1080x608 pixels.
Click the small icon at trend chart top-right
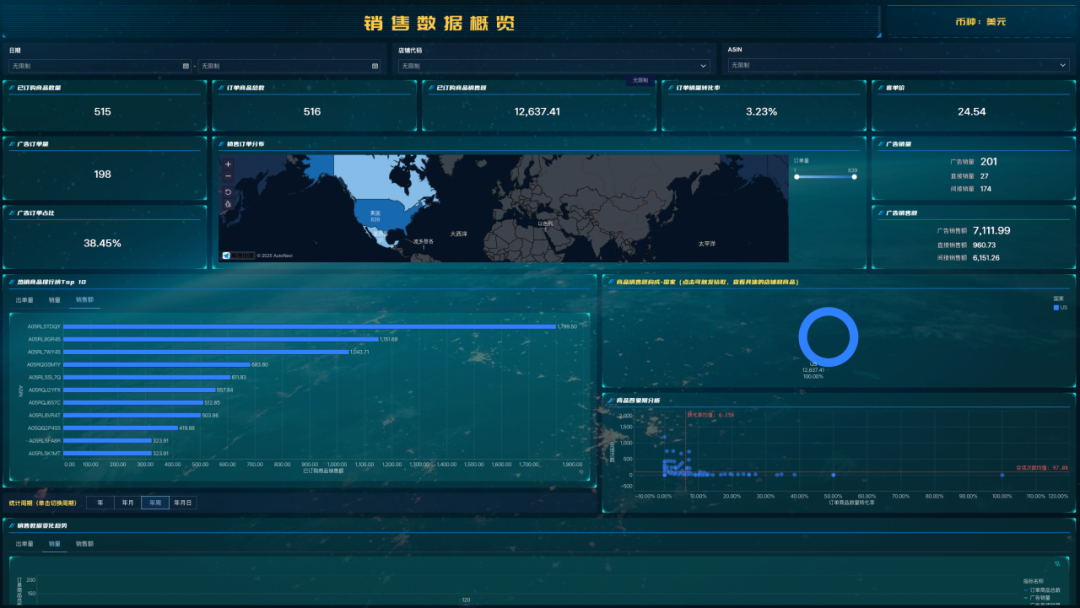pos(1056,565)
